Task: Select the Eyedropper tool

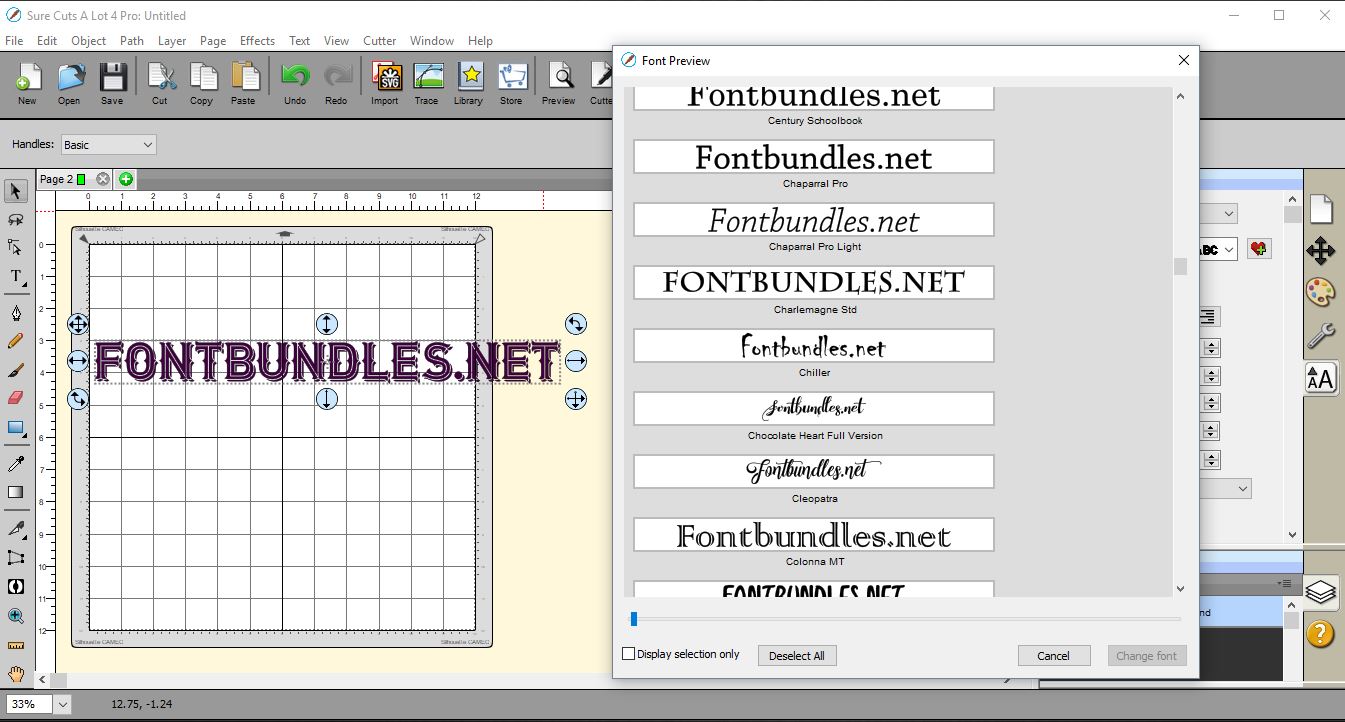Action: pyautogui.click(x=16, y=463)
